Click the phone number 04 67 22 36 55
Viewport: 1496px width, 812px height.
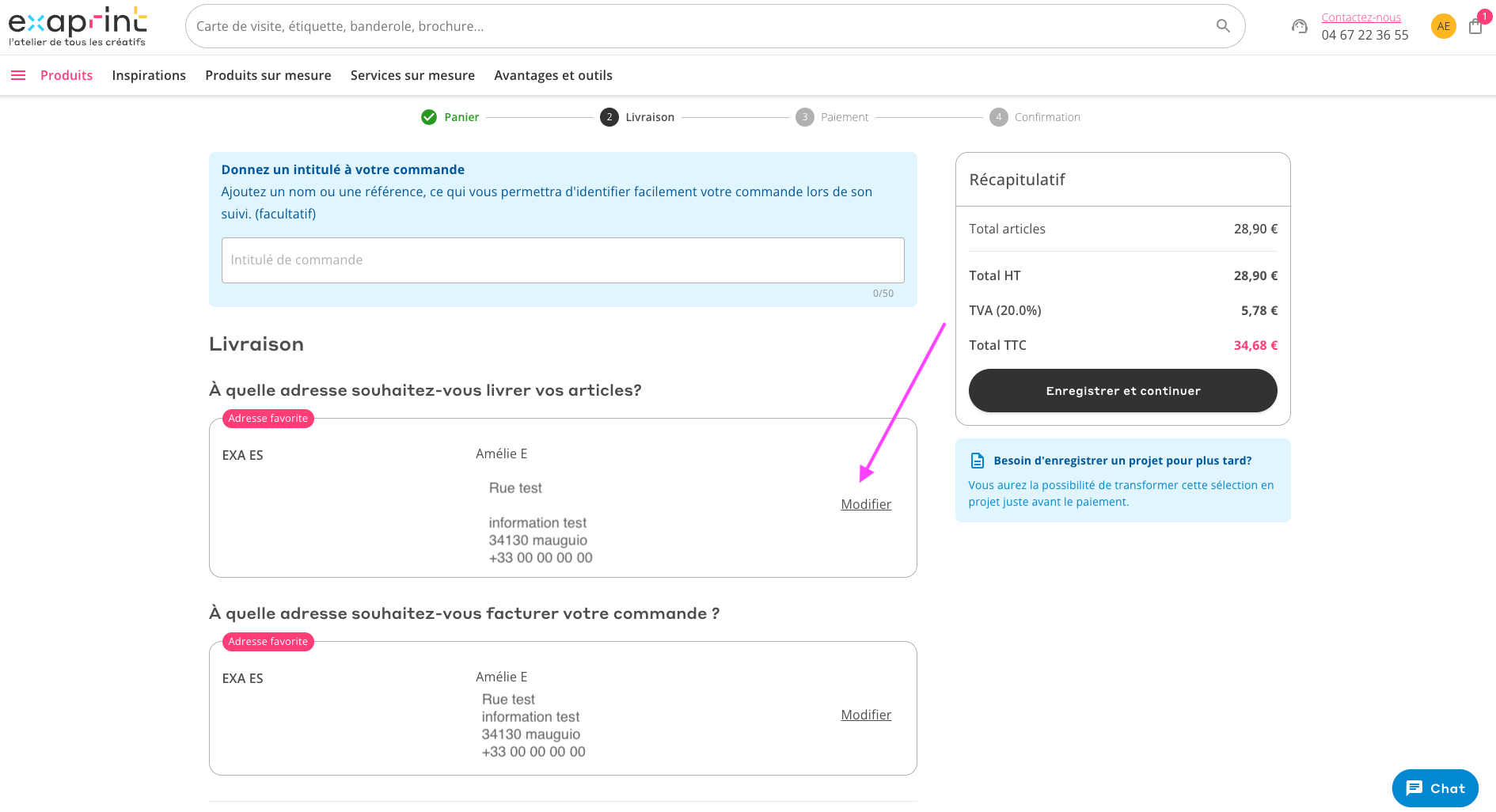click(x=1365, y=35)
